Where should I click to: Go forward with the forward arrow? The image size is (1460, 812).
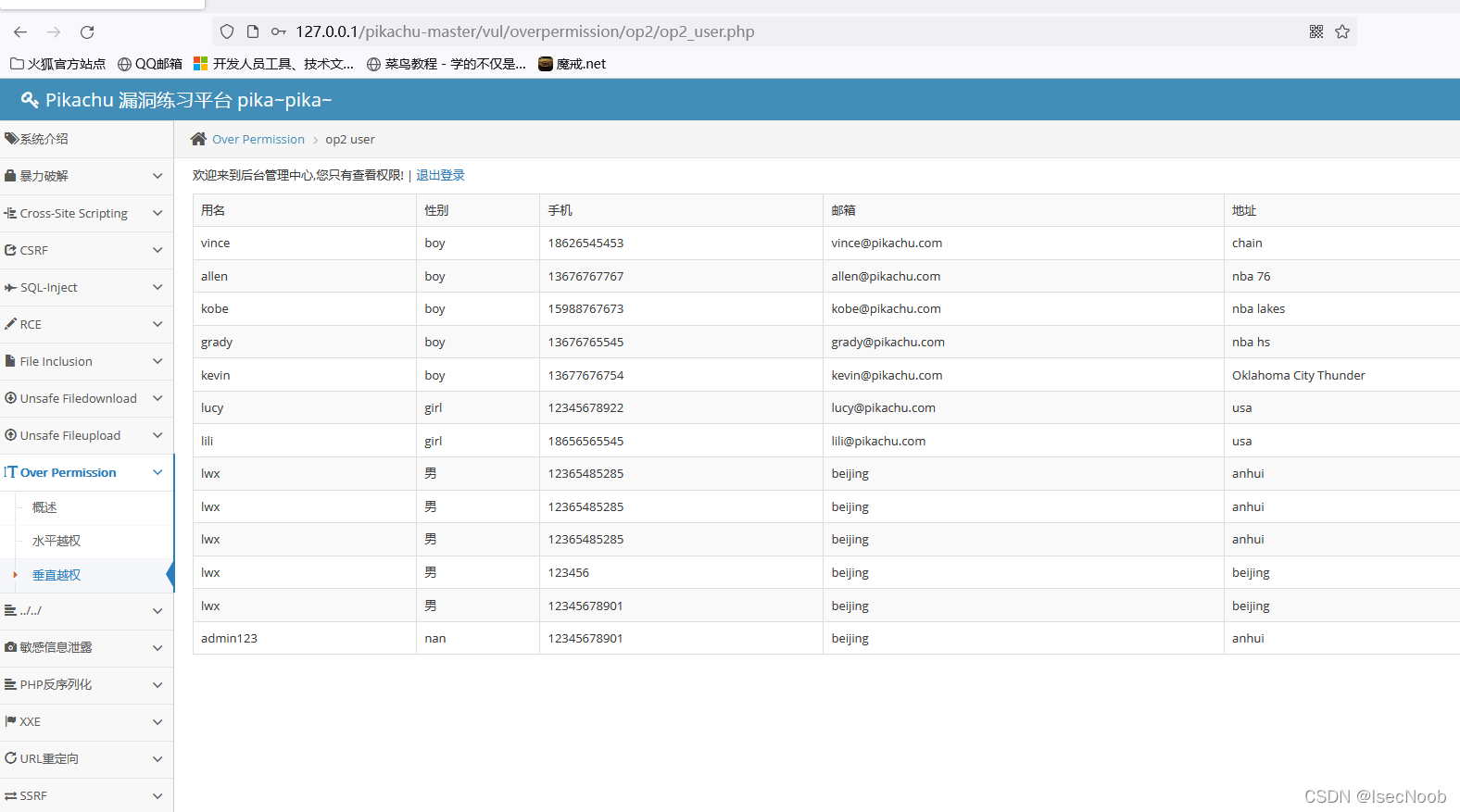54,31
